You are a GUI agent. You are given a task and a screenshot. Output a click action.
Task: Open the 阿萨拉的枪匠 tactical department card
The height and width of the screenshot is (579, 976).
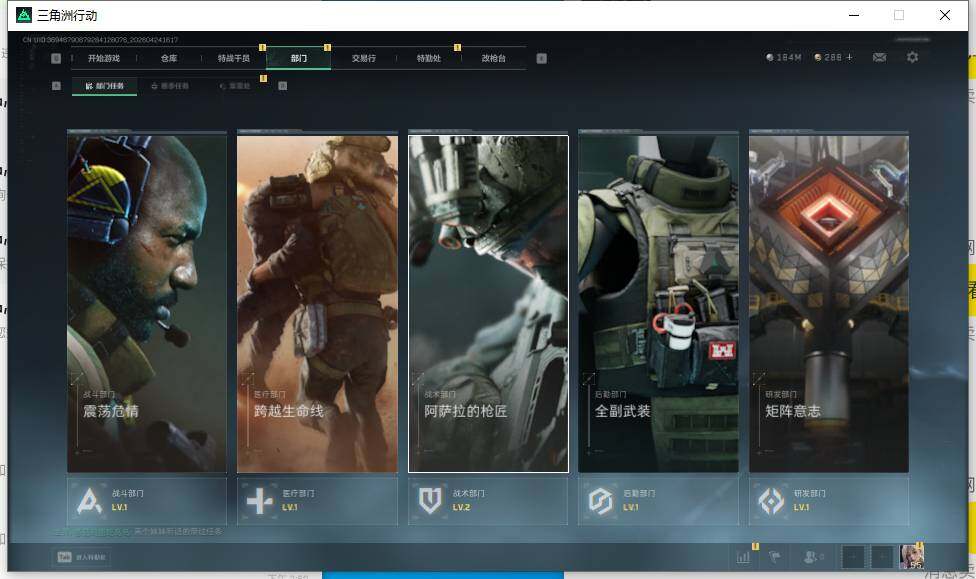488,303
